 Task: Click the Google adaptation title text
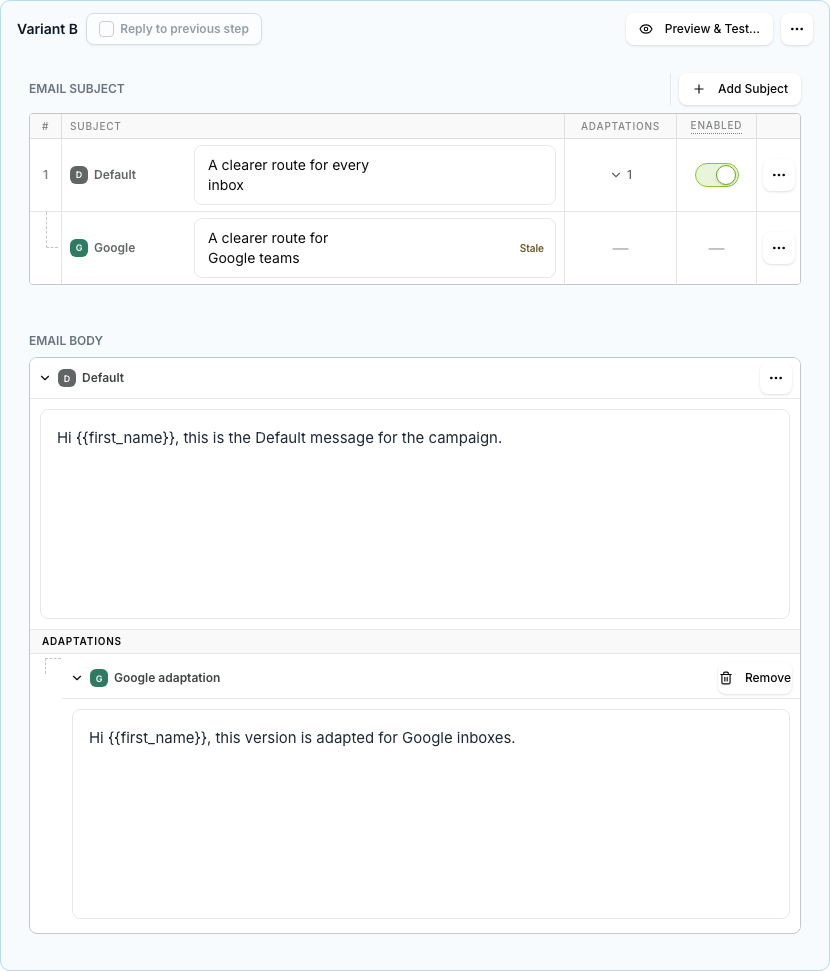coord(167,678)
